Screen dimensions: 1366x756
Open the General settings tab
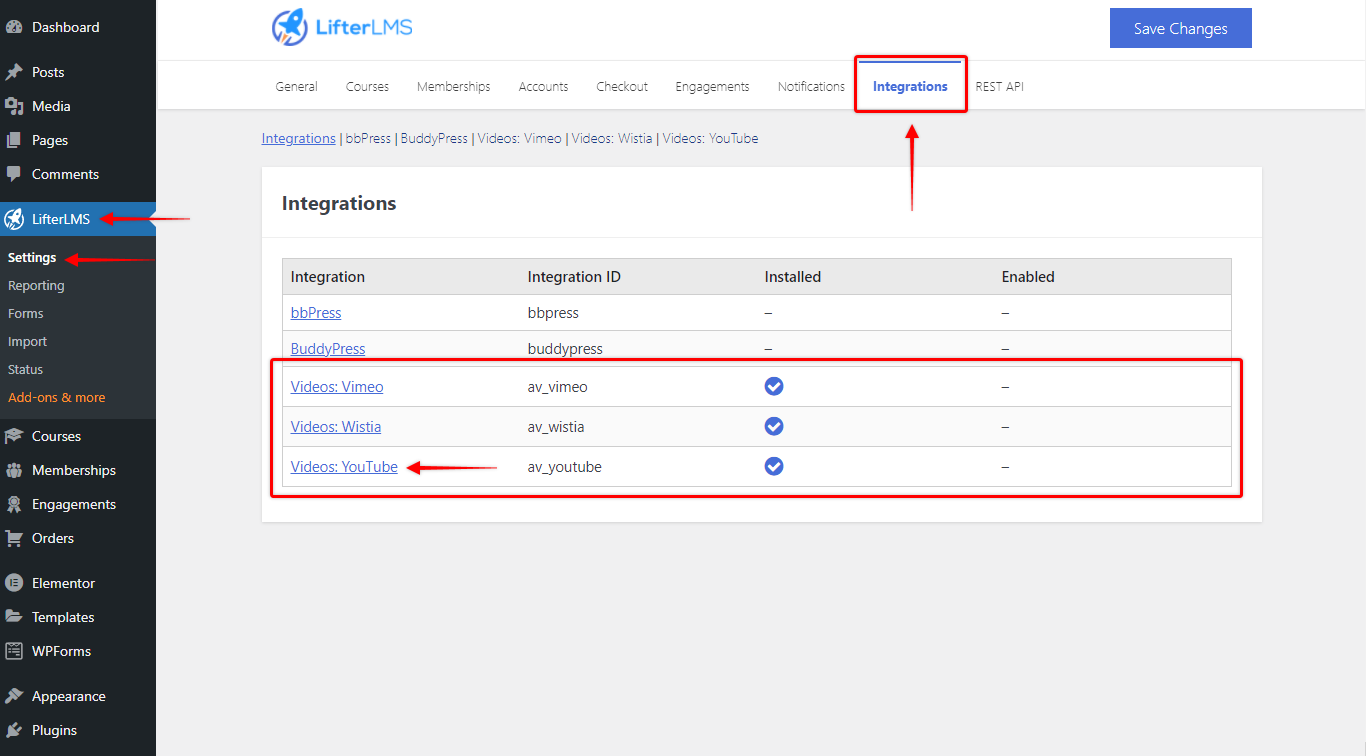[297, 87]
